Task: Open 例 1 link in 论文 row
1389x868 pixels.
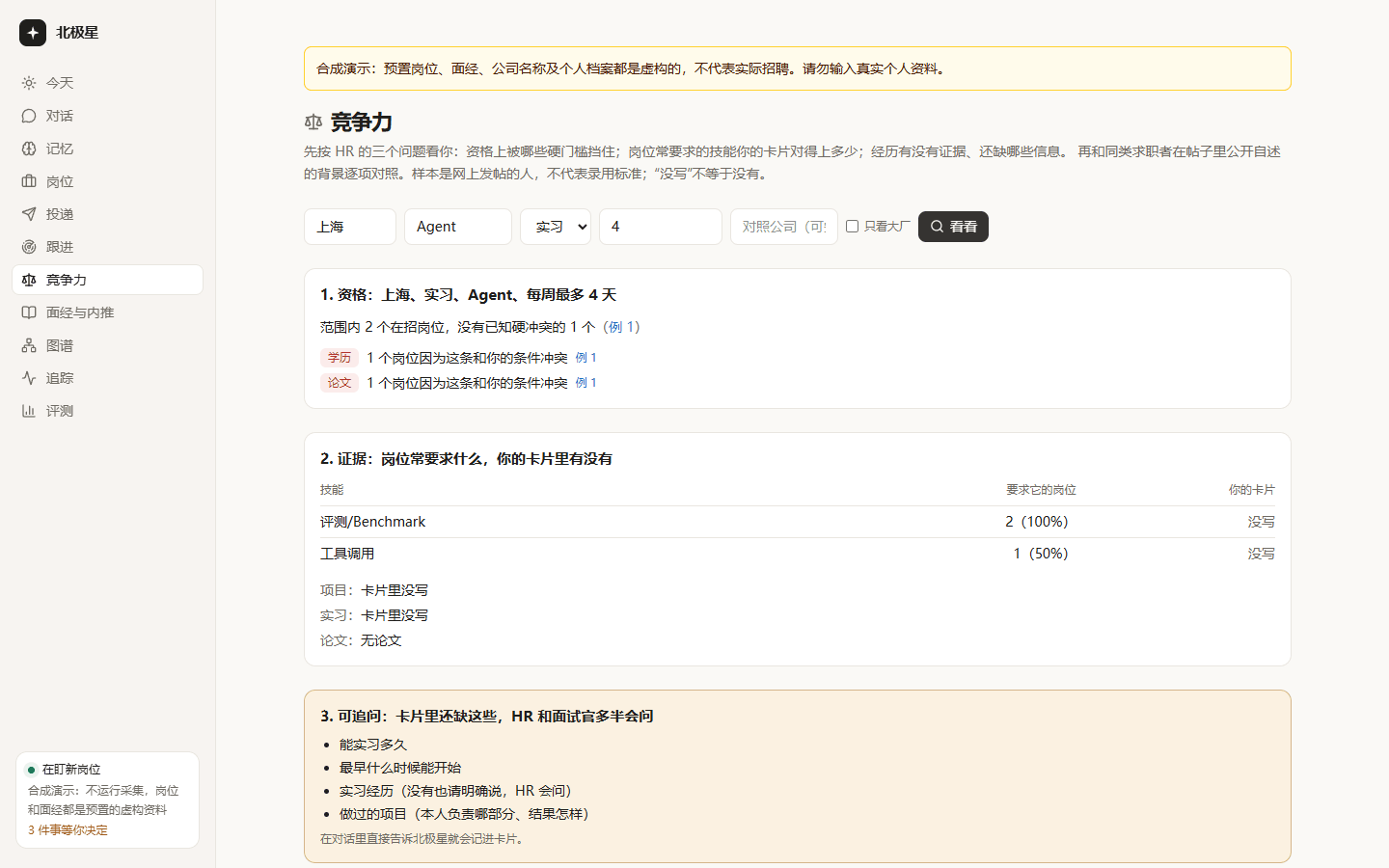Action: pyautogui.click(x=586, y=383)
